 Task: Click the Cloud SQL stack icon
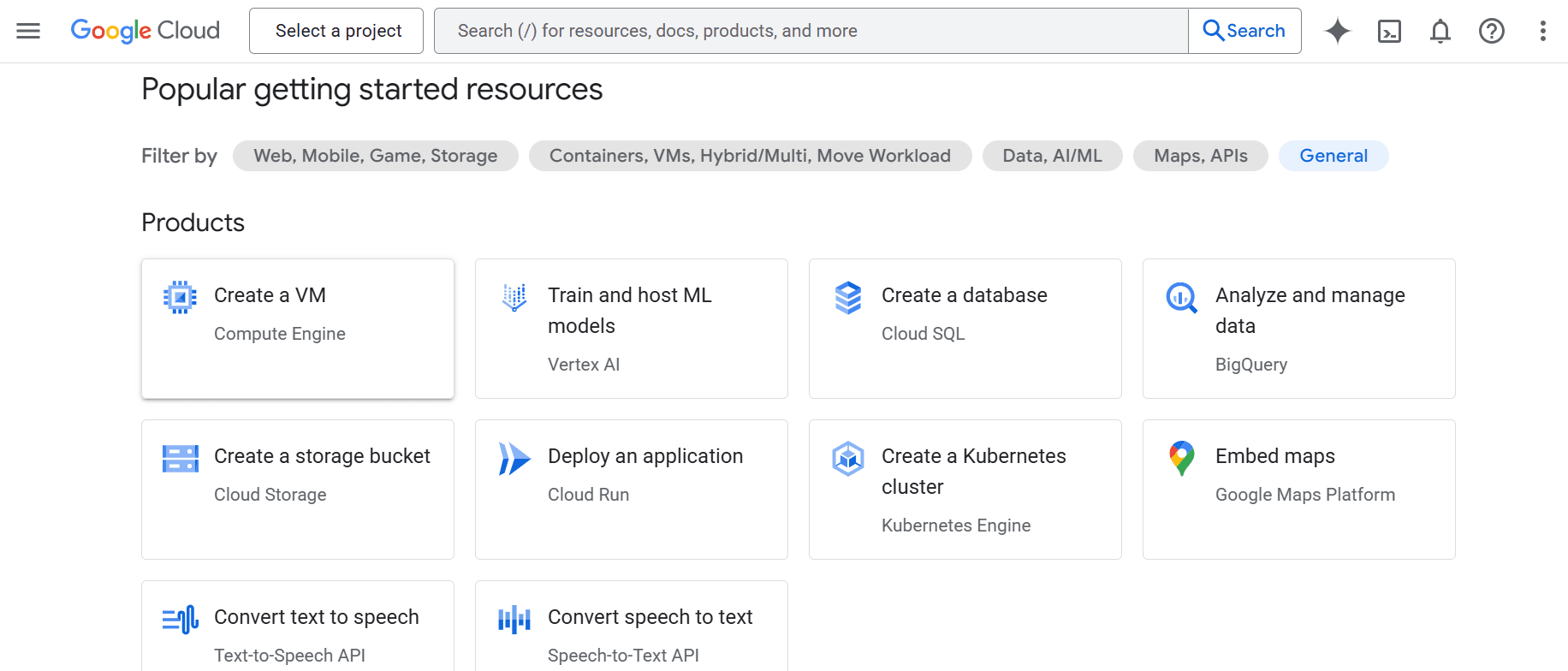(848, 297)
